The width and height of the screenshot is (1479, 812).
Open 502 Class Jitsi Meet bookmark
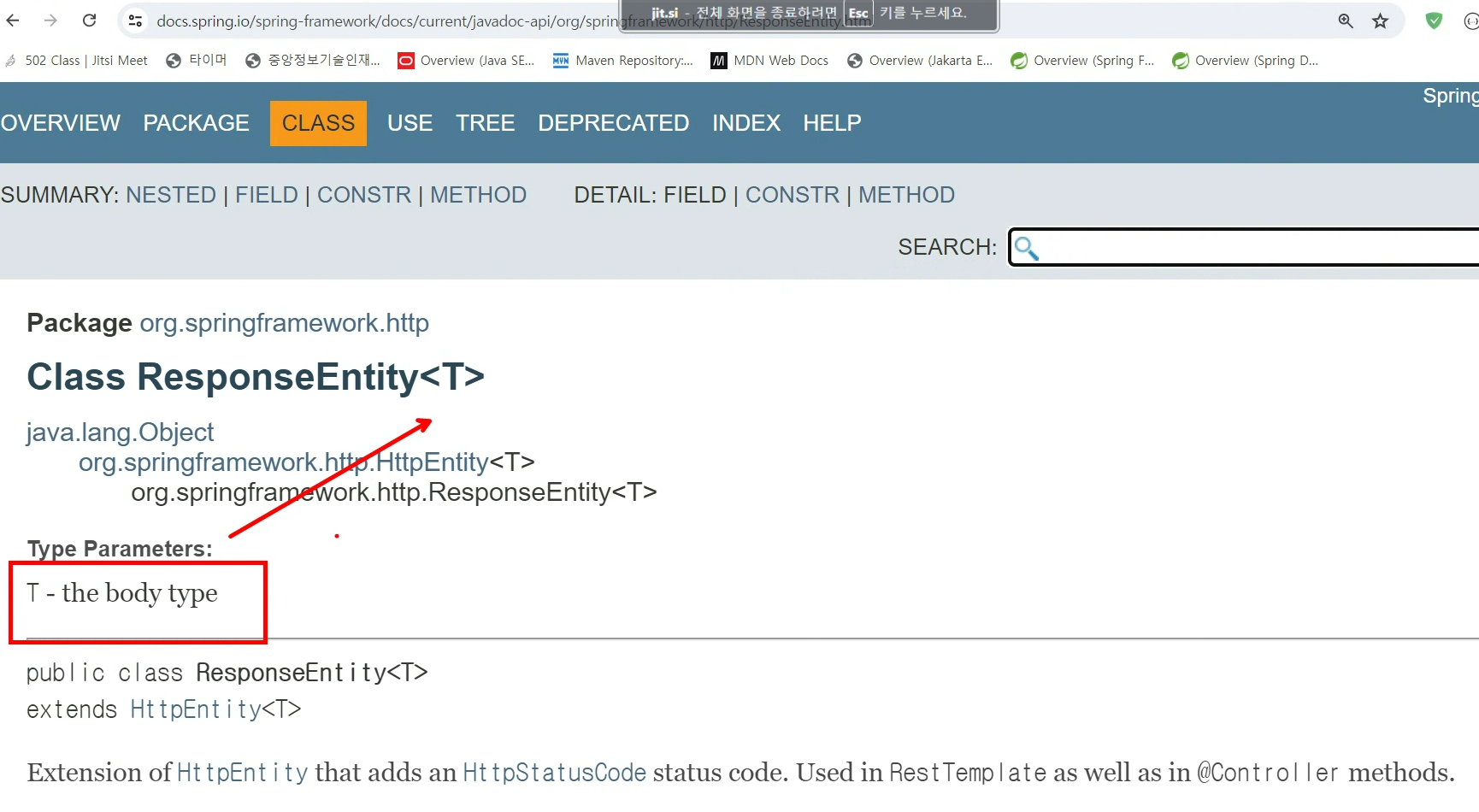[77, 61]
